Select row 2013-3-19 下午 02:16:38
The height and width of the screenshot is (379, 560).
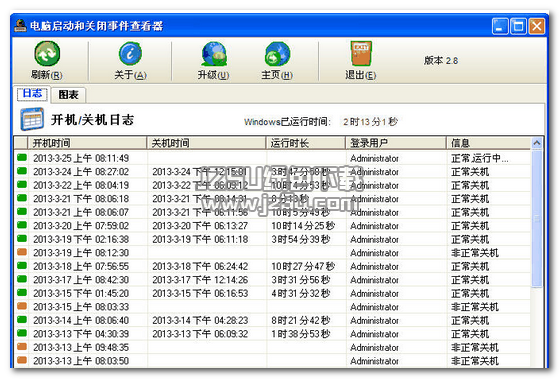[x=273, y=240]
